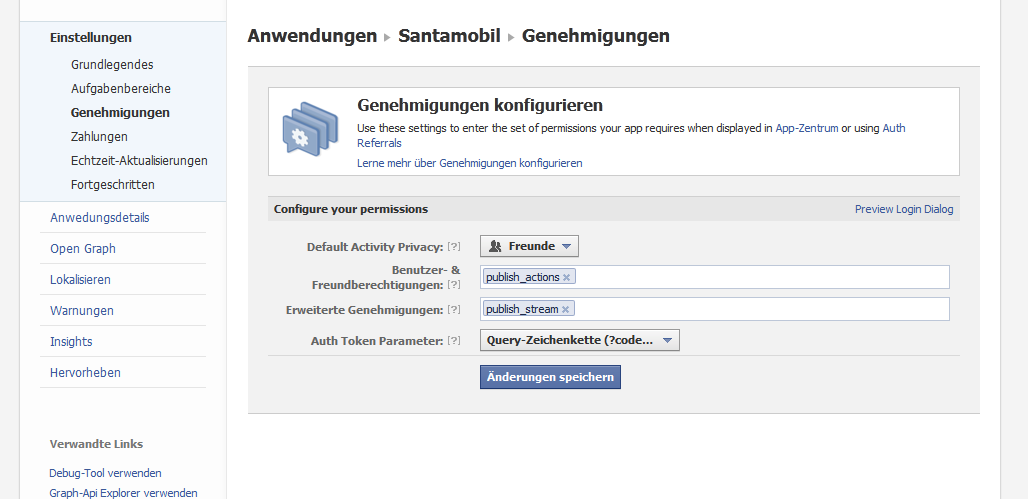The image size is (1028, 499).
Task: Go to Echtzeit-Aktualisierungen settings
Action: (x=139, y=160)
